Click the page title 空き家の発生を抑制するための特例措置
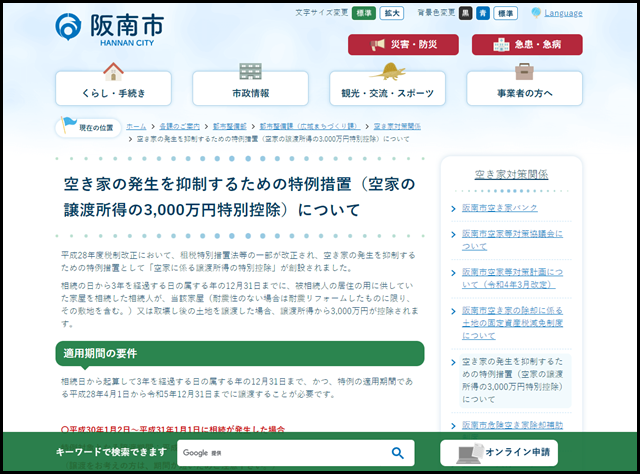Screen dimensions: 640x474 click(x=239, y=197)
